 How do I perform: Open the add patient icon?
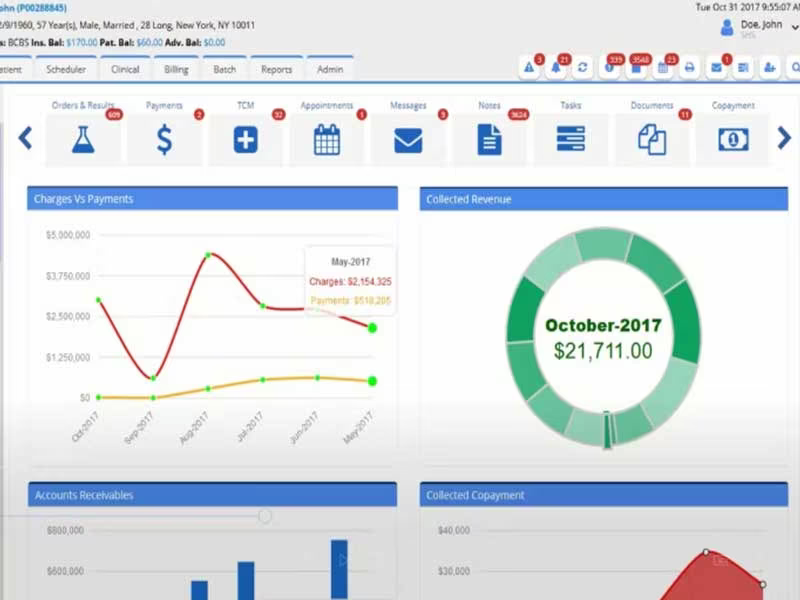[x=769, y=67]
